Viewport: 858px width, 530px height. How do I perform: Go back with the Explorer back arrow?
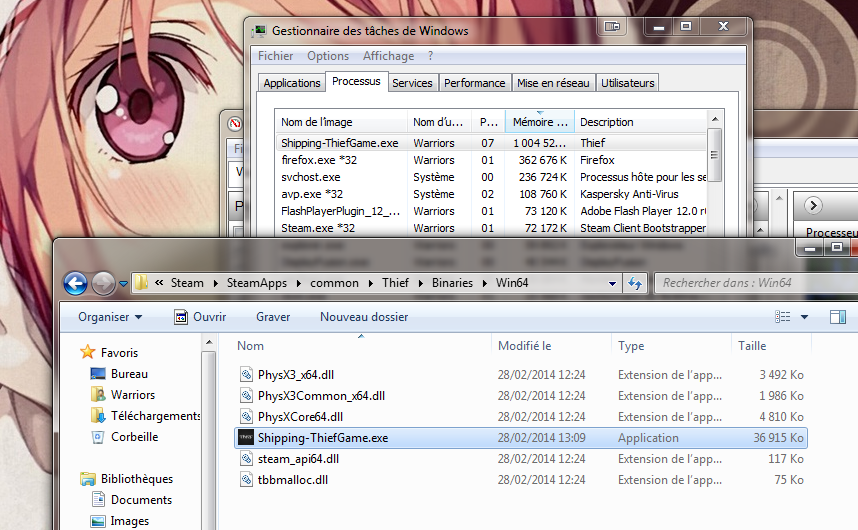[75, 283]
